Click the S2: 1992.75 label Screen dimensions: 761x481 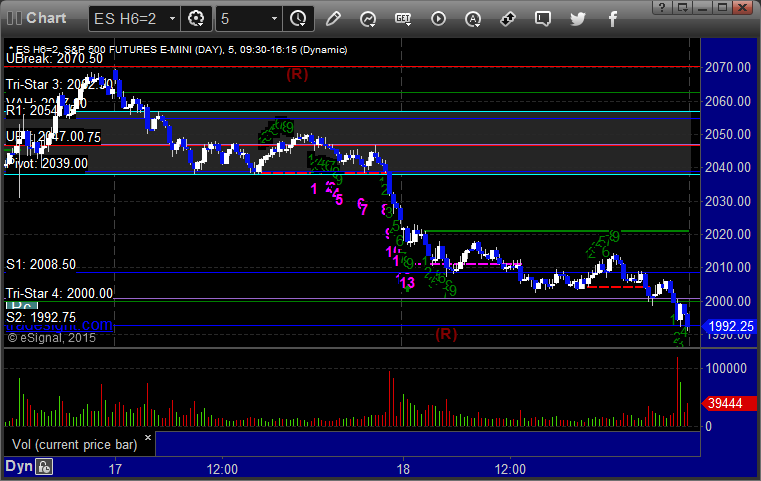pos(41,317)
